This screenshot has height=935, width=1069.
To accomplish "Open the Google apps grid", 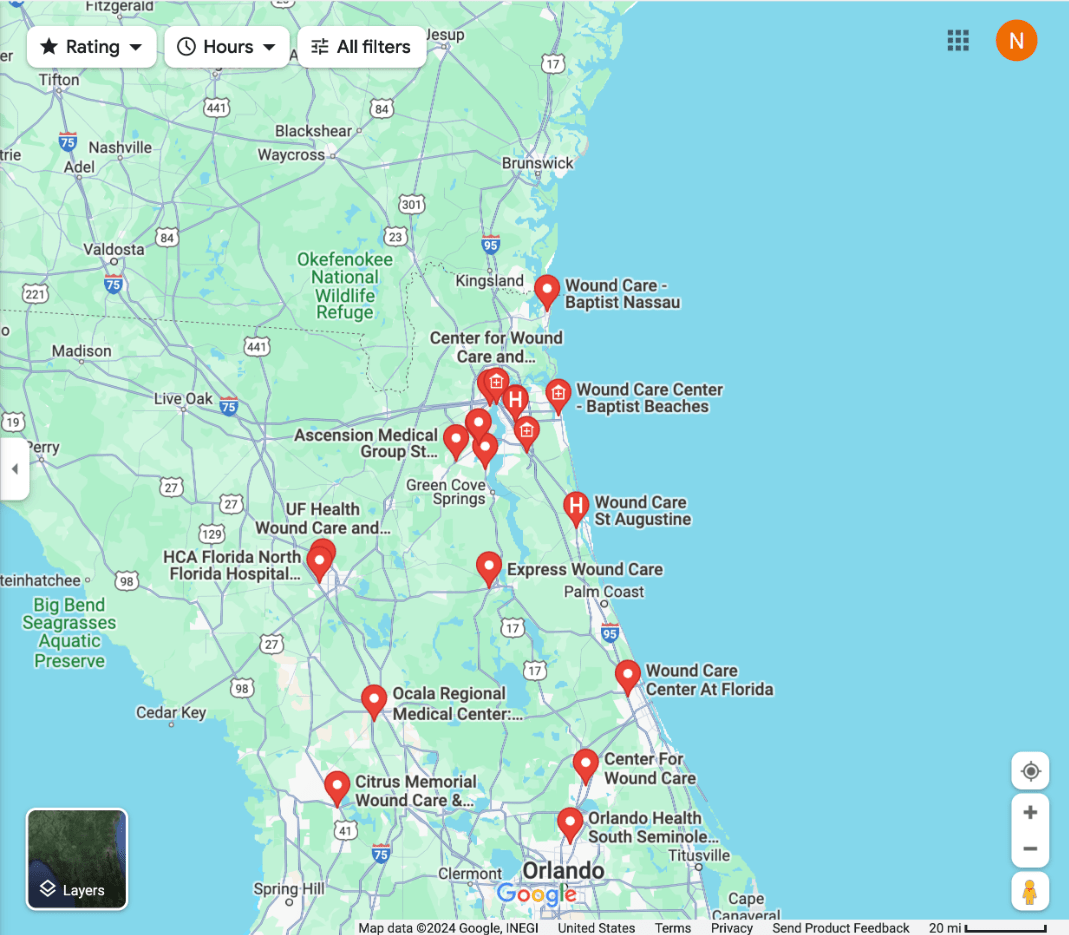I will click(x=958, y=41).
